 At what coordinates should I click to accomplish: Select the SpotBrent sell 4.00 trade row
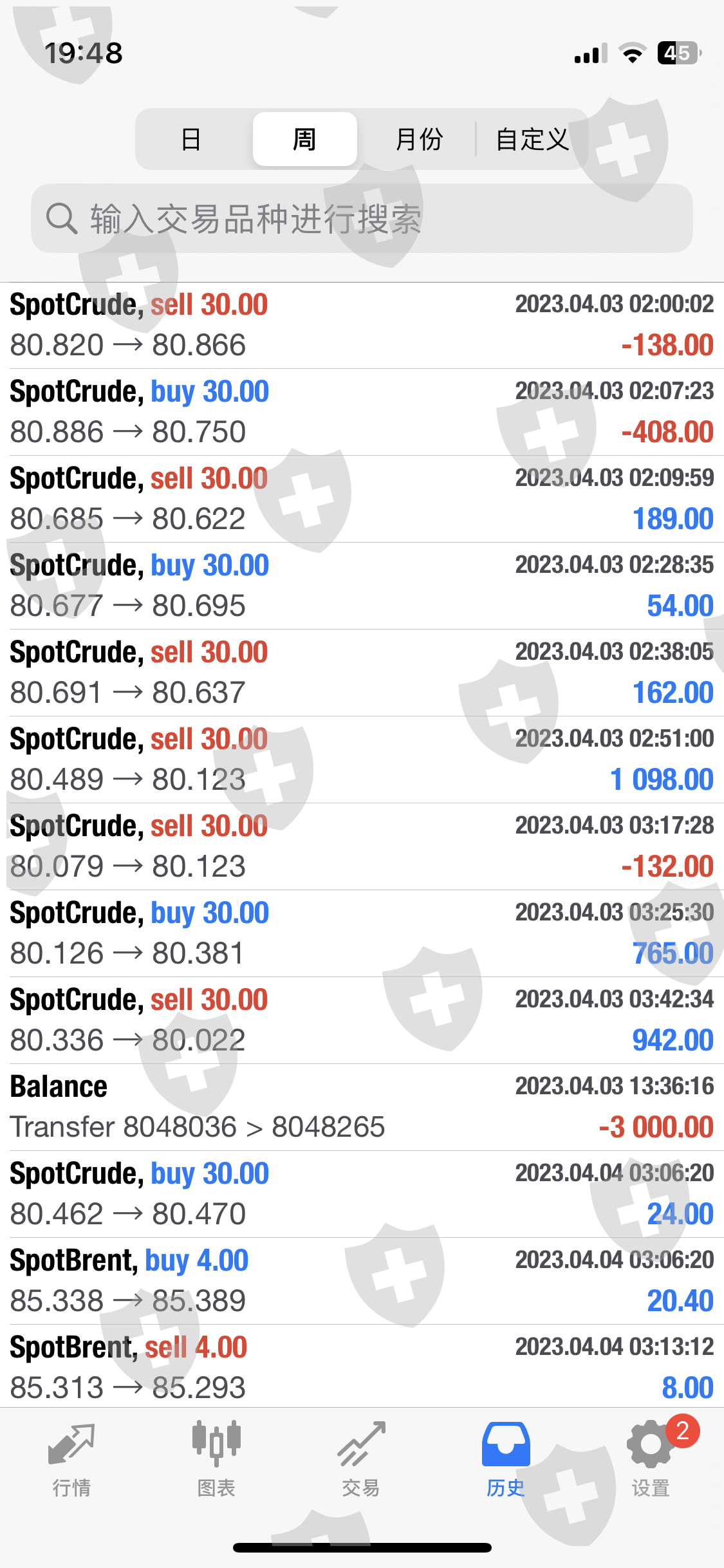362,1366
